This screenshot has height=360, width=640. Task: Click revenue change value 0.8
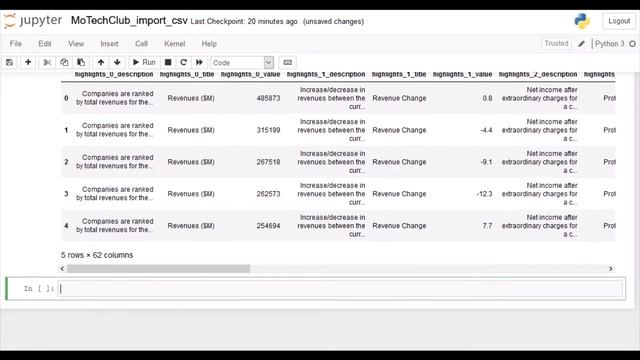coord(487,98)
